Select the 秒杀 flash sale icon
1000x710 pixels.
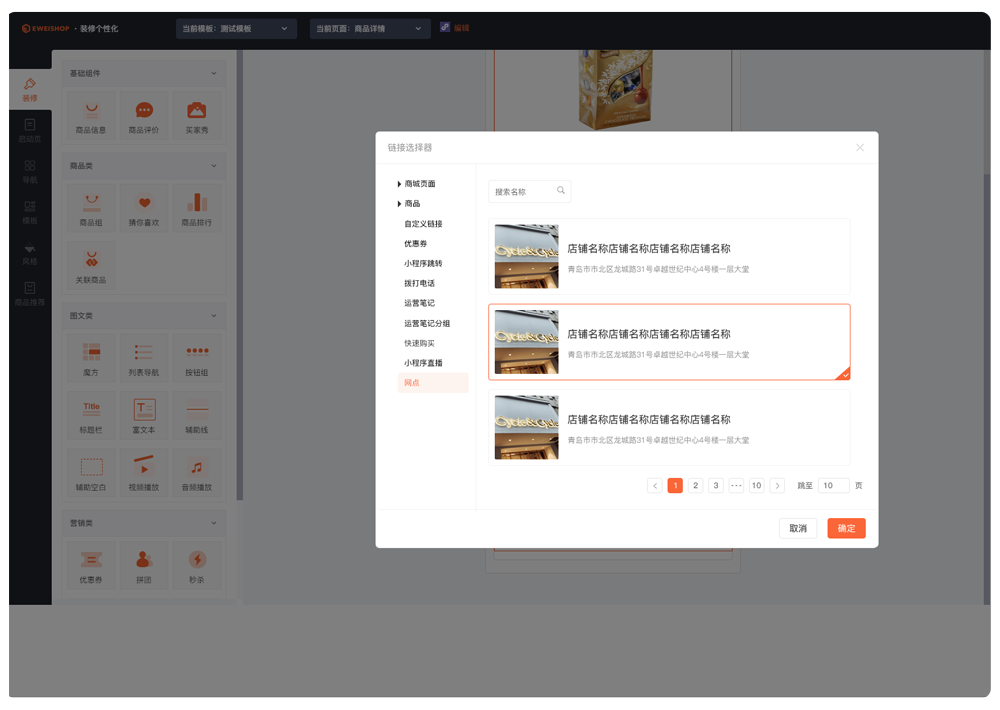tap(197, 560)
